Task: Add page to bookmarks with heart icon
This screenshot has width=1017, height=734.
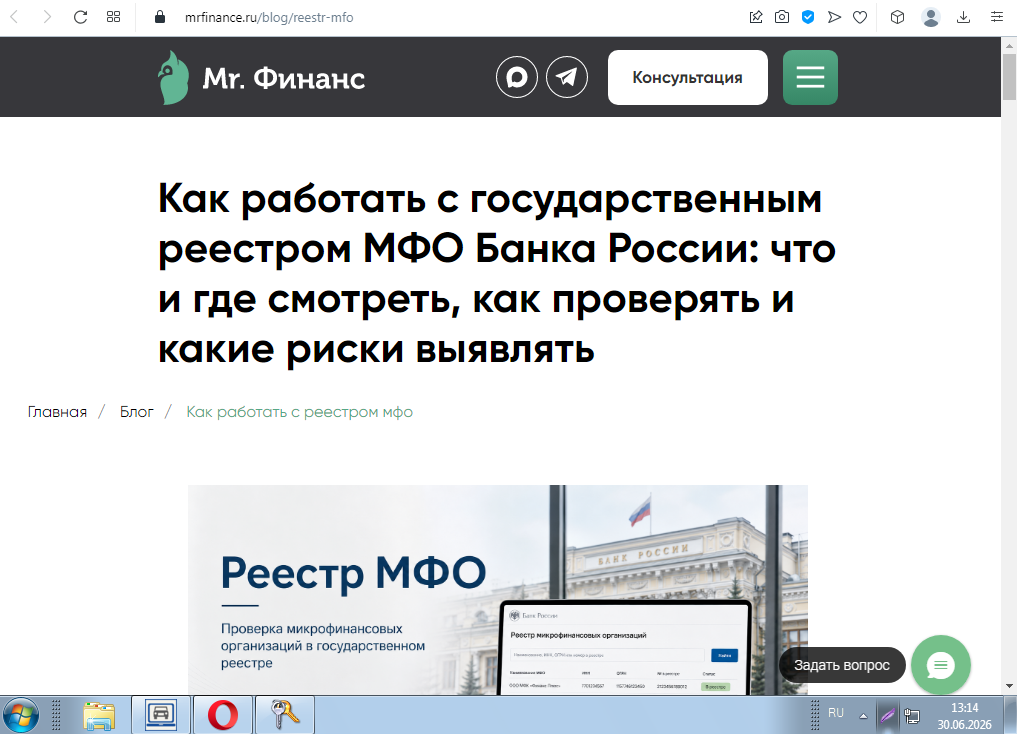Action: click(x=860, y=18)
